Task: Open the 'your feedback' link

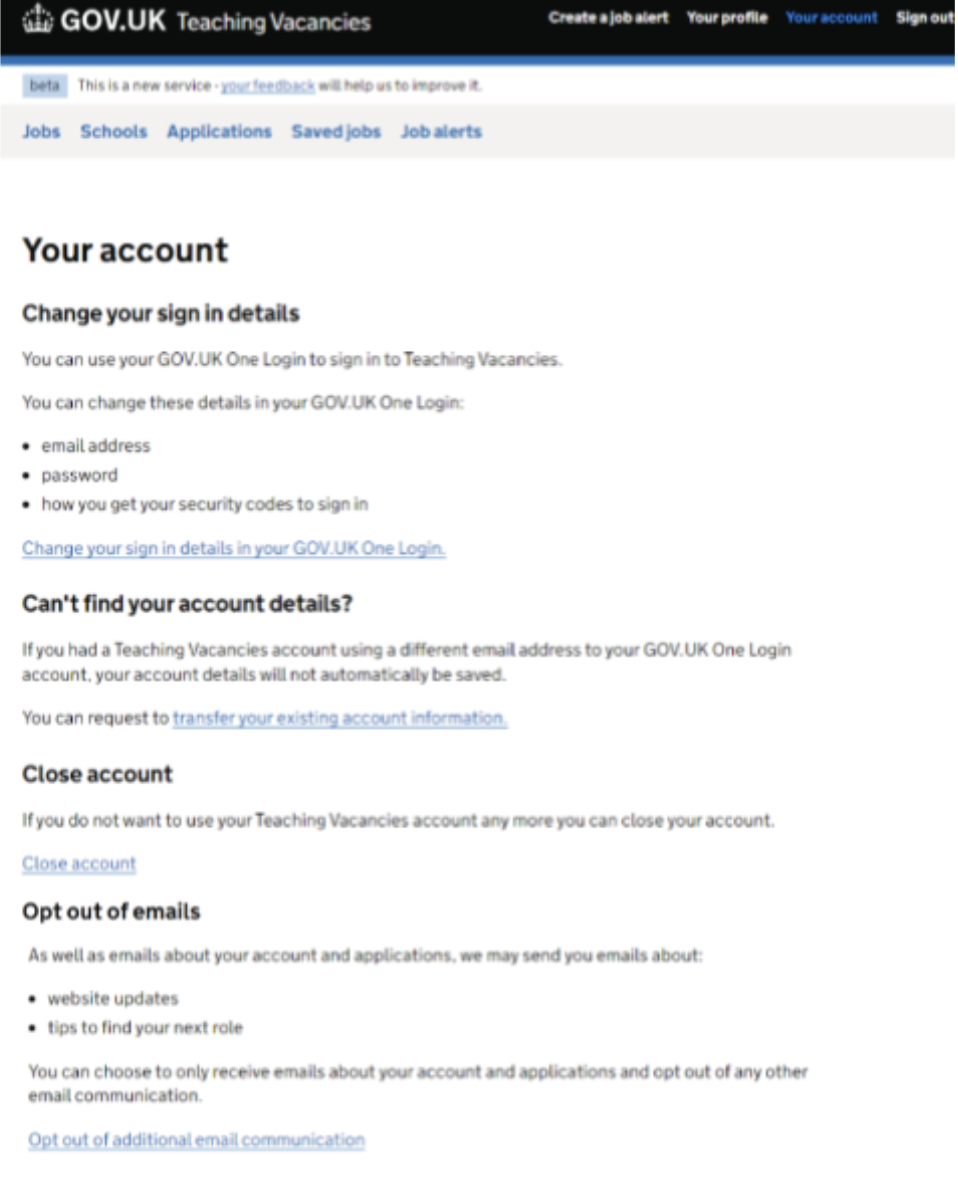Action: pos(268,86)
